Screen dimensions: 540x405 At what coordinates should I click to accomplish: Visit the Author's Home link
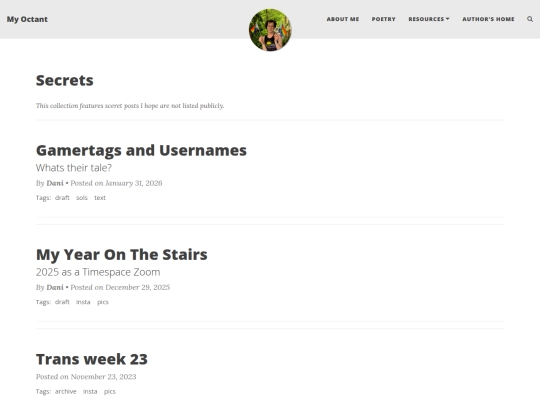[x=488, y=19]
